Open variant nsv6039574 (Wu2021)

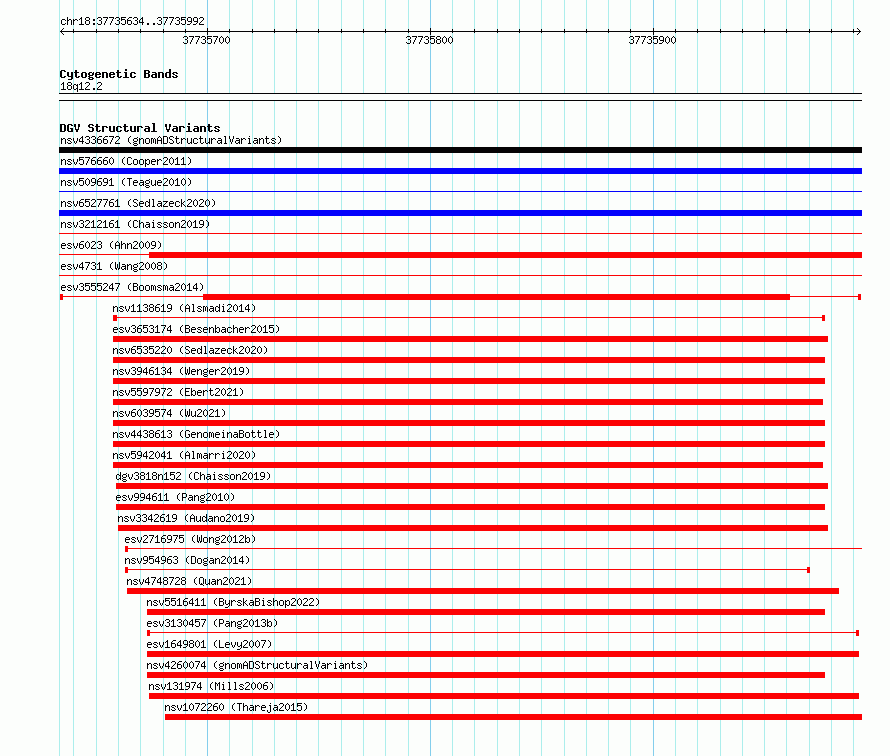[169, 413]
